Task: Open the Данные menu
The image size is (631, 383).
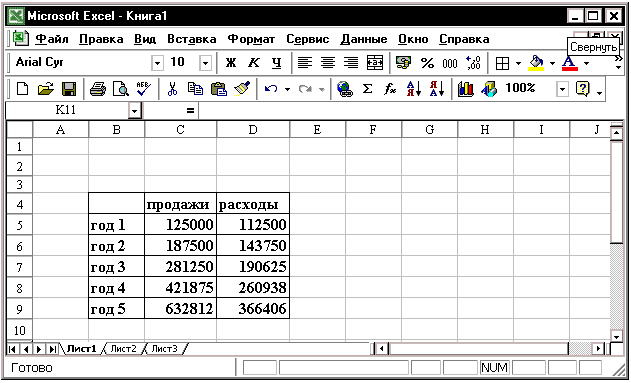Action: click(x=364, y=39)
